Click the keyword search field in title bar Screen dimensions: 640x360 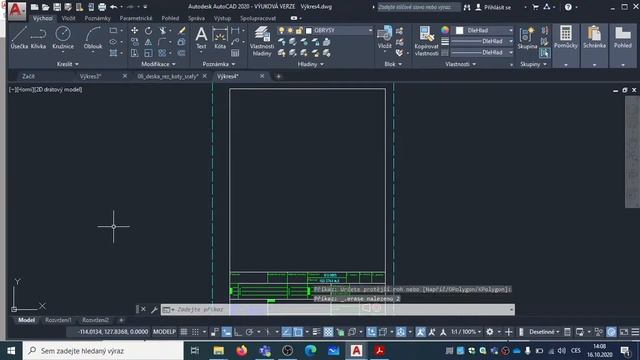(418, 7)
